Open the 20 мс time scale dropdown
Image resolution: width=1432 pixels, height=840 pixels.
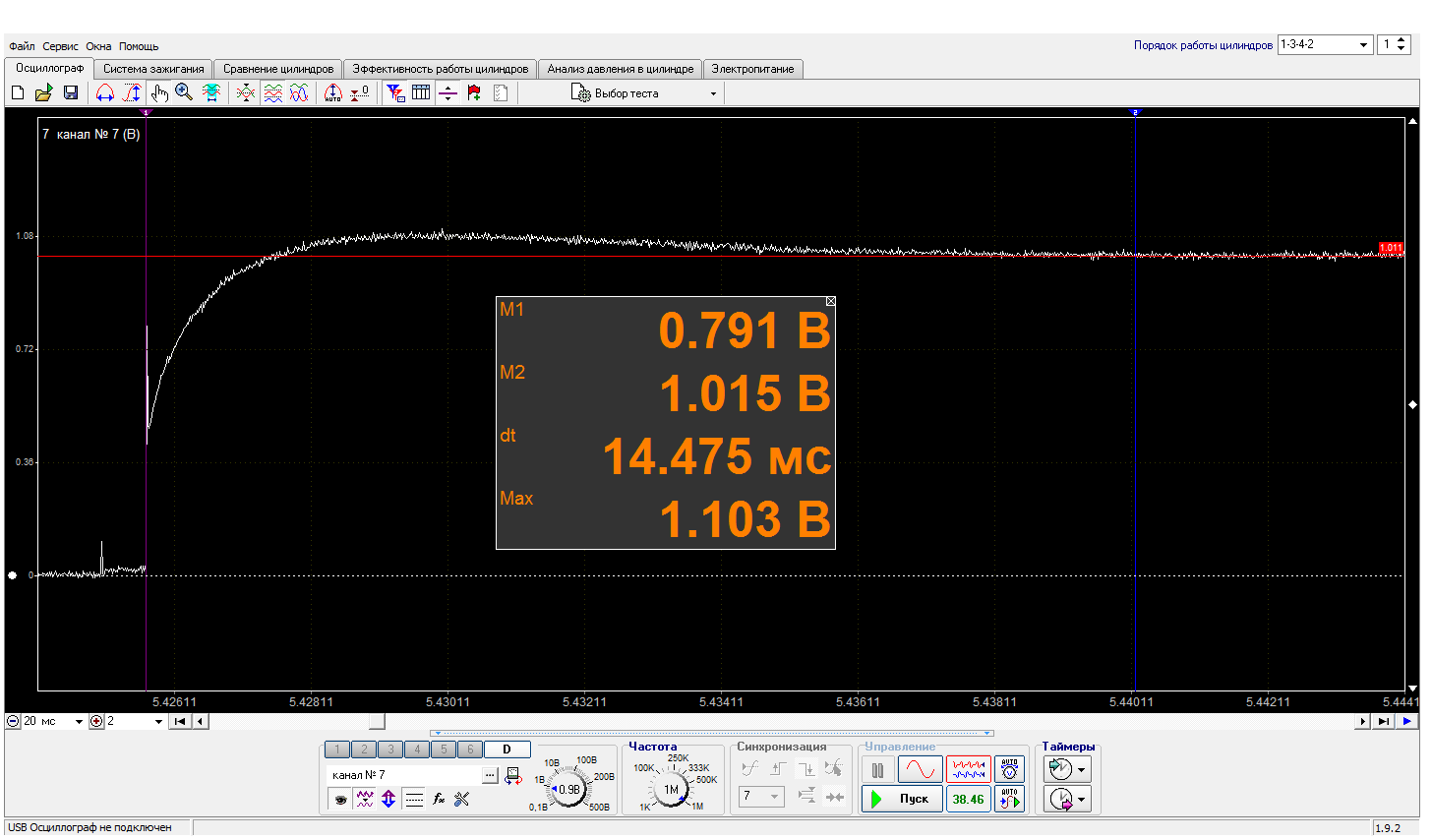tap(79, 721)
